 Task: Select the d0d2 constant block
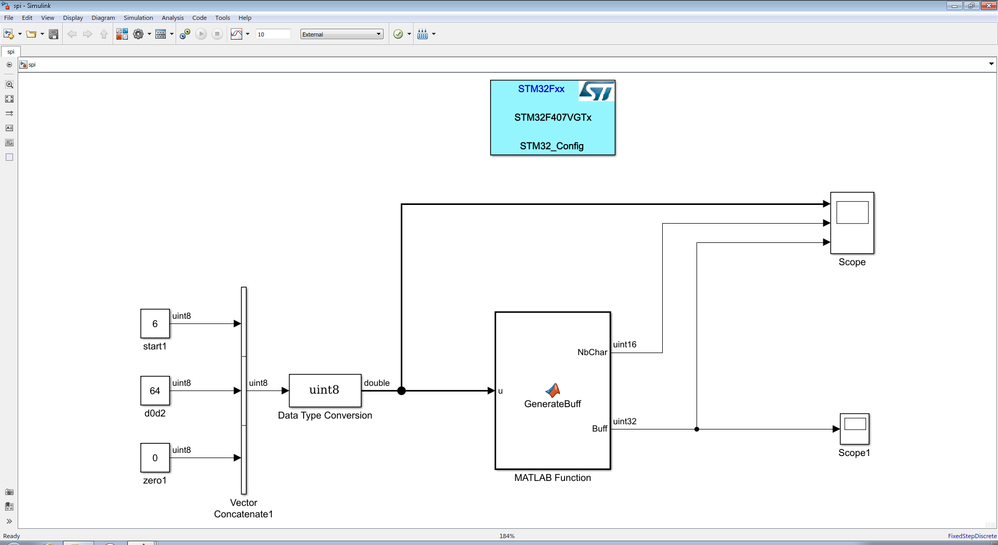pos(155,390)
